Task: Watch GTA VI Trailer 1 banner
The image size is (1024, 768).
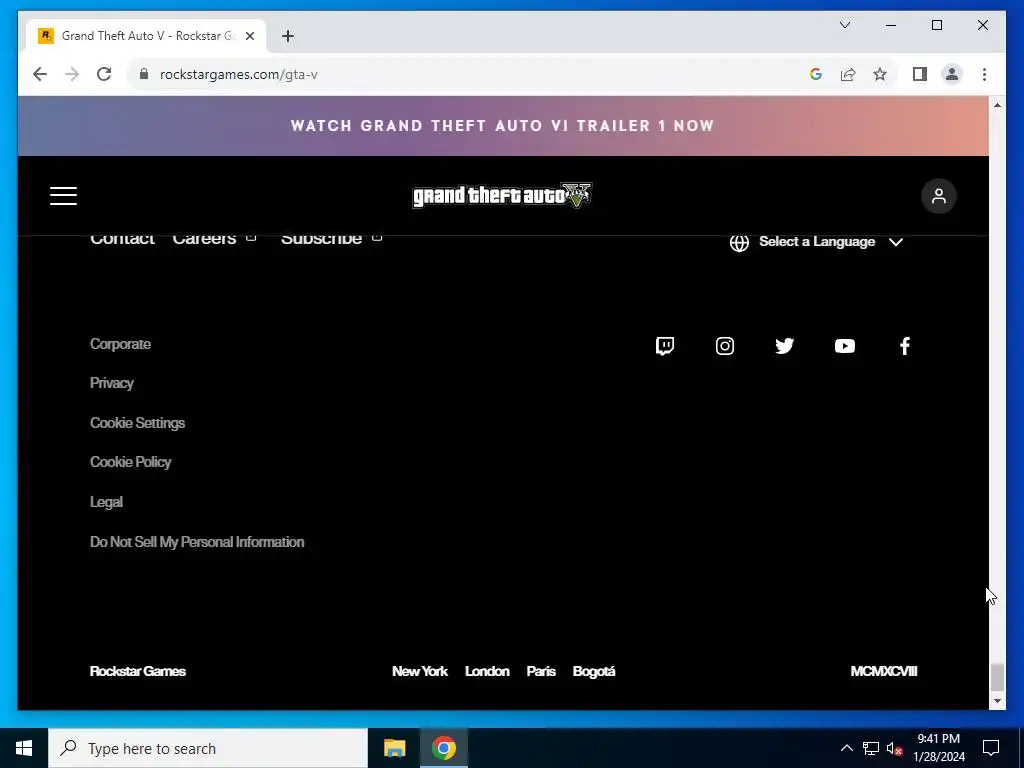Action: click(503, 125)
